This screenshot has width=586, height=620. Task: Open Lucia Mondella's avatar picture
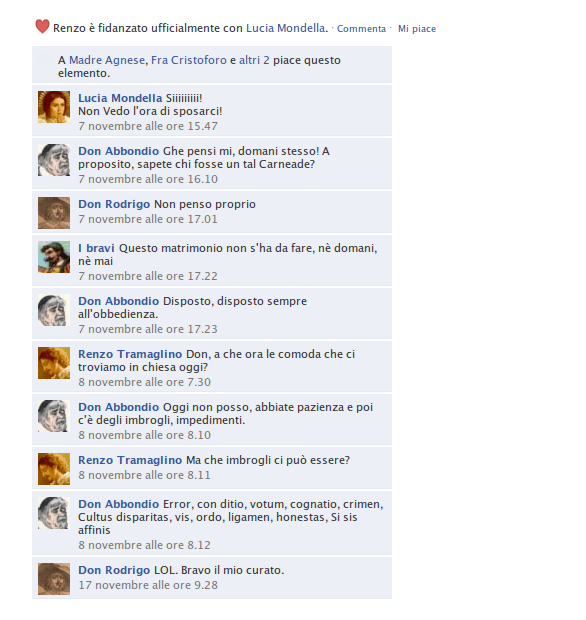(54, 107)
